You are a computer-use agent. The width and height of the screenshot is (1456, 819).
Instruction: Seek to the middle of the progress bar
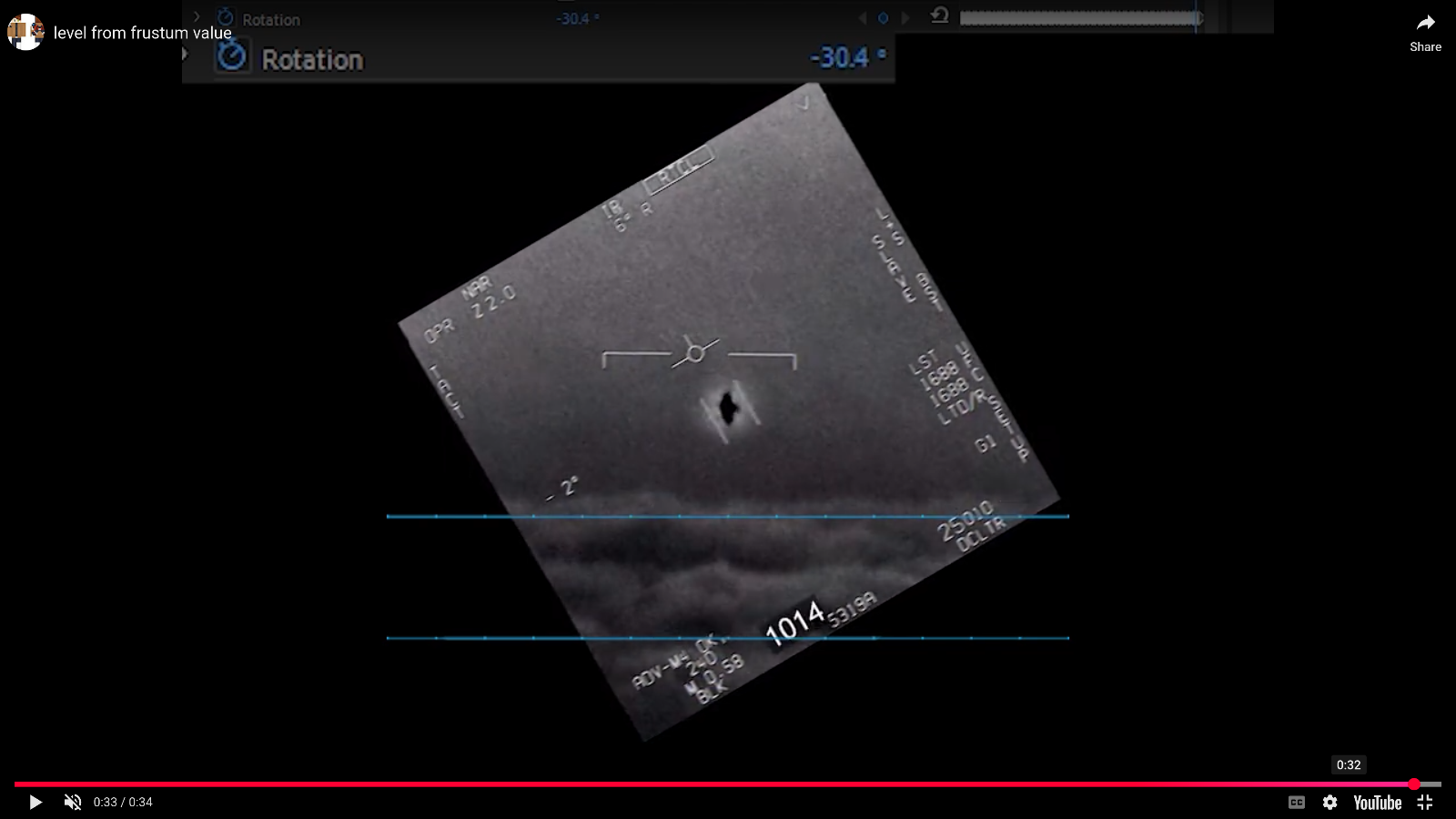[x=728, y=784]
